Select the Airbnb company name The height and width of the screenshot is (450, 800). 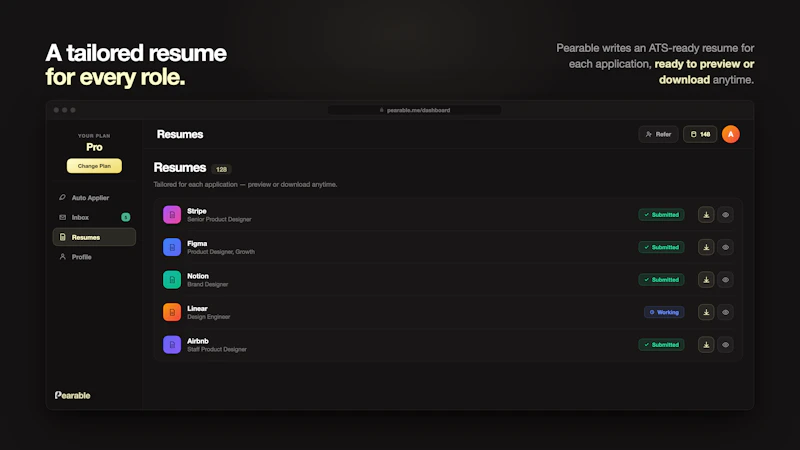click(x=198, y=341)
